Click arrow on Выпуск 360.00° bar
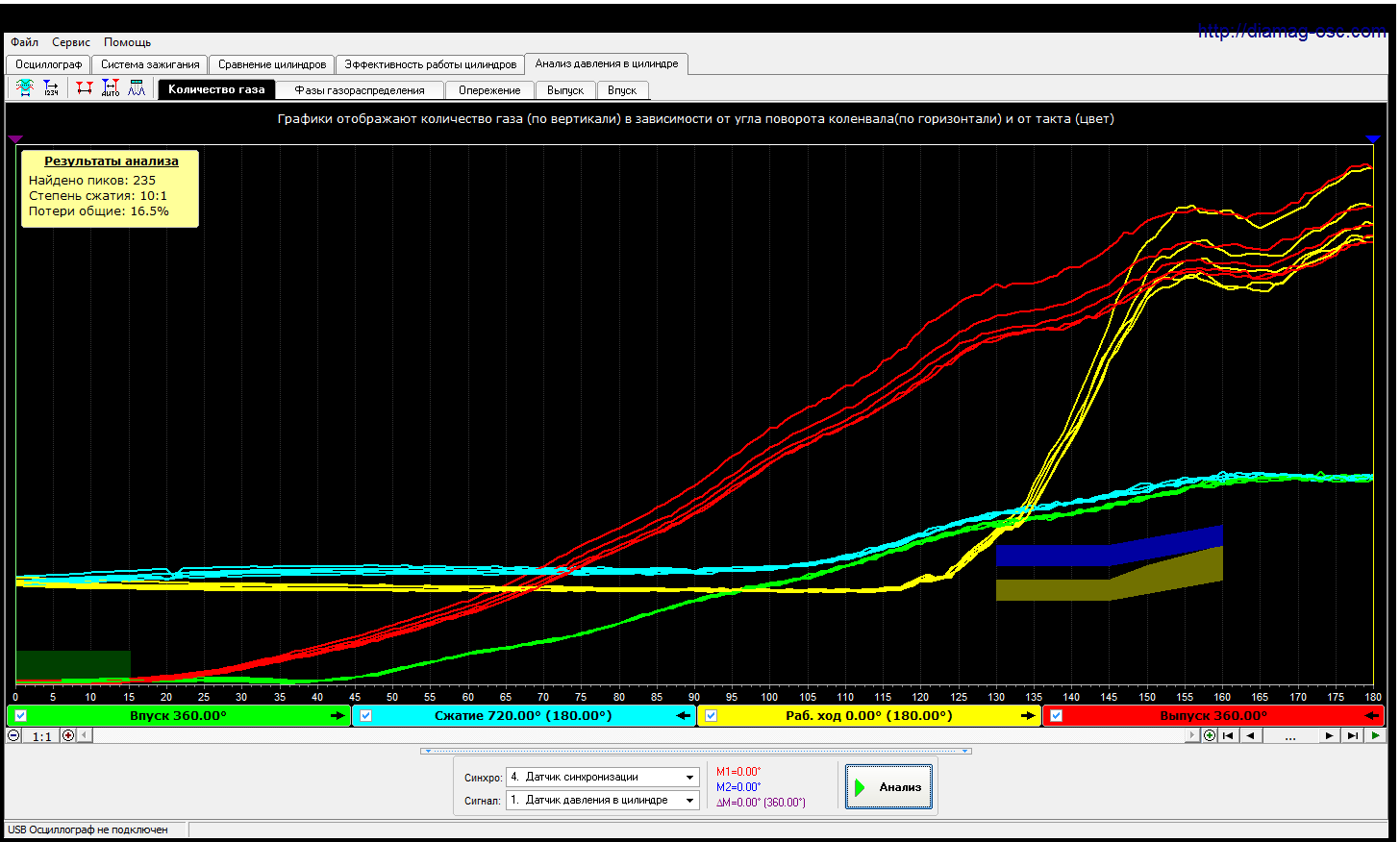 pos(1372,716)
